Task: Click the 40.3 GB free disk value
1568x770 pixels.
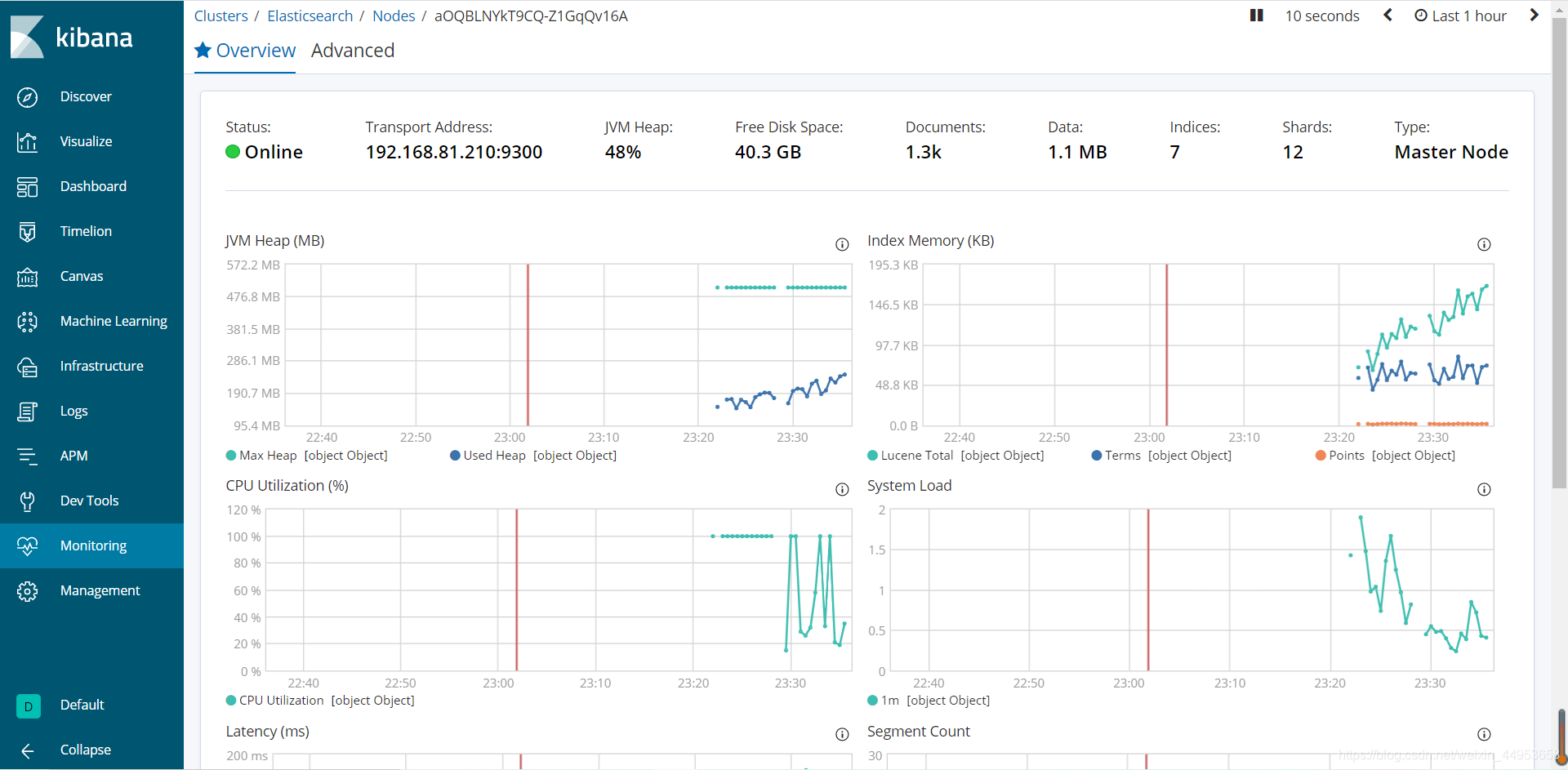Action: tap(768, 153)
